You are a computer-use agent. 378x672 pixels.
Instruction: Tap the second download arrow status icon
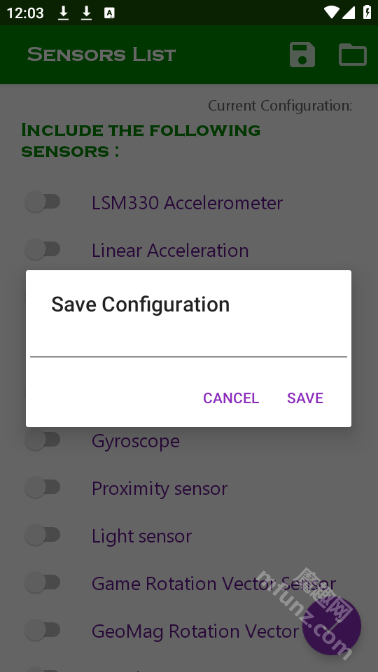point(87,13)
